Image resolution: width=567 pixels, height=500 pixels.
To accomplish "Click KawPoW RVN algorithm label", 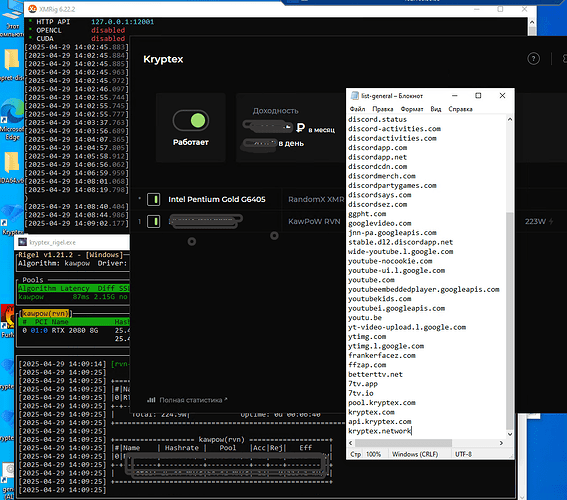I will [314, 221].
